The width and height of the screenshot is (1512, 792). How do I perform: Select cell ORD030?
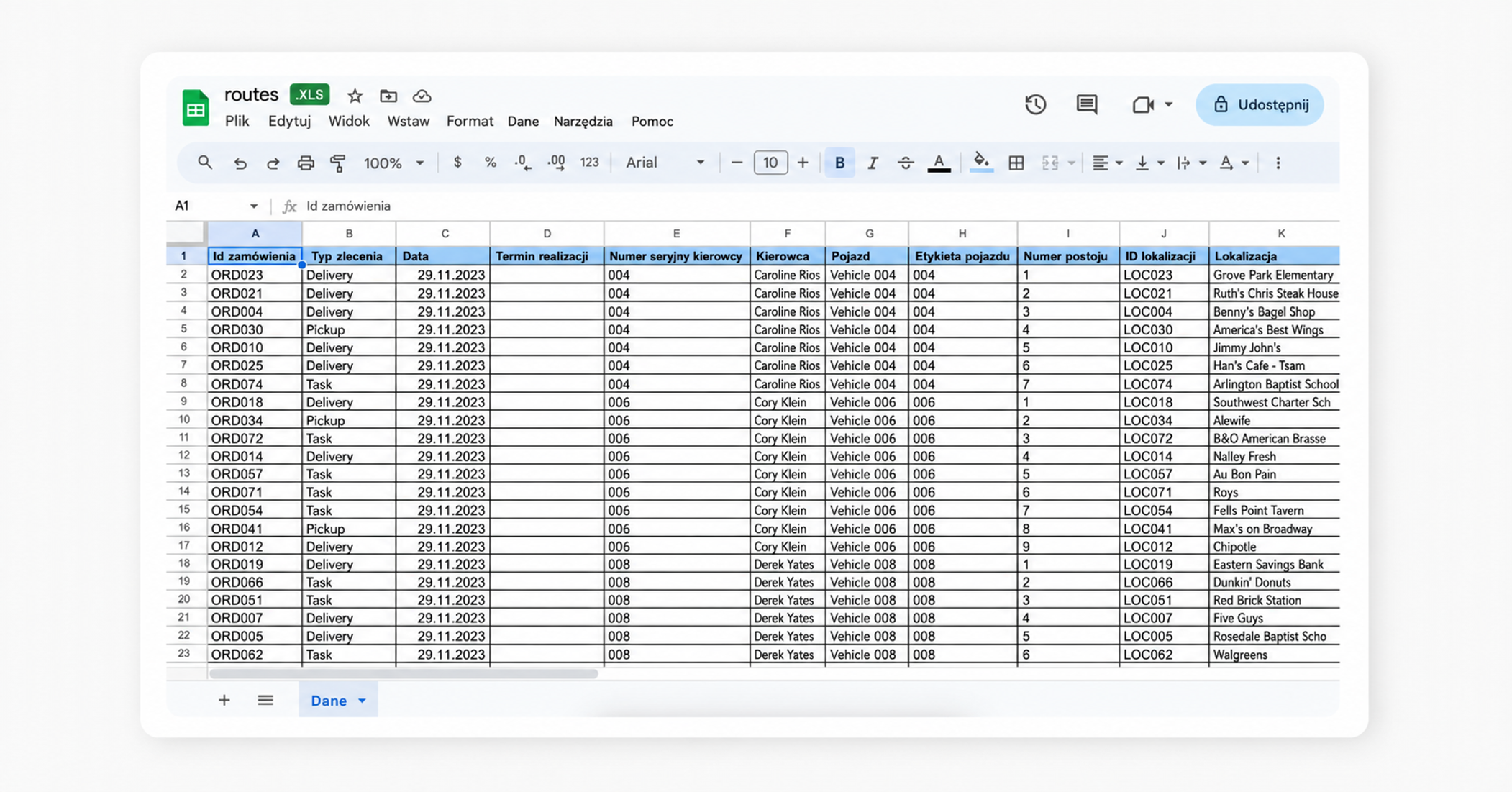click(x=255, y=330)
